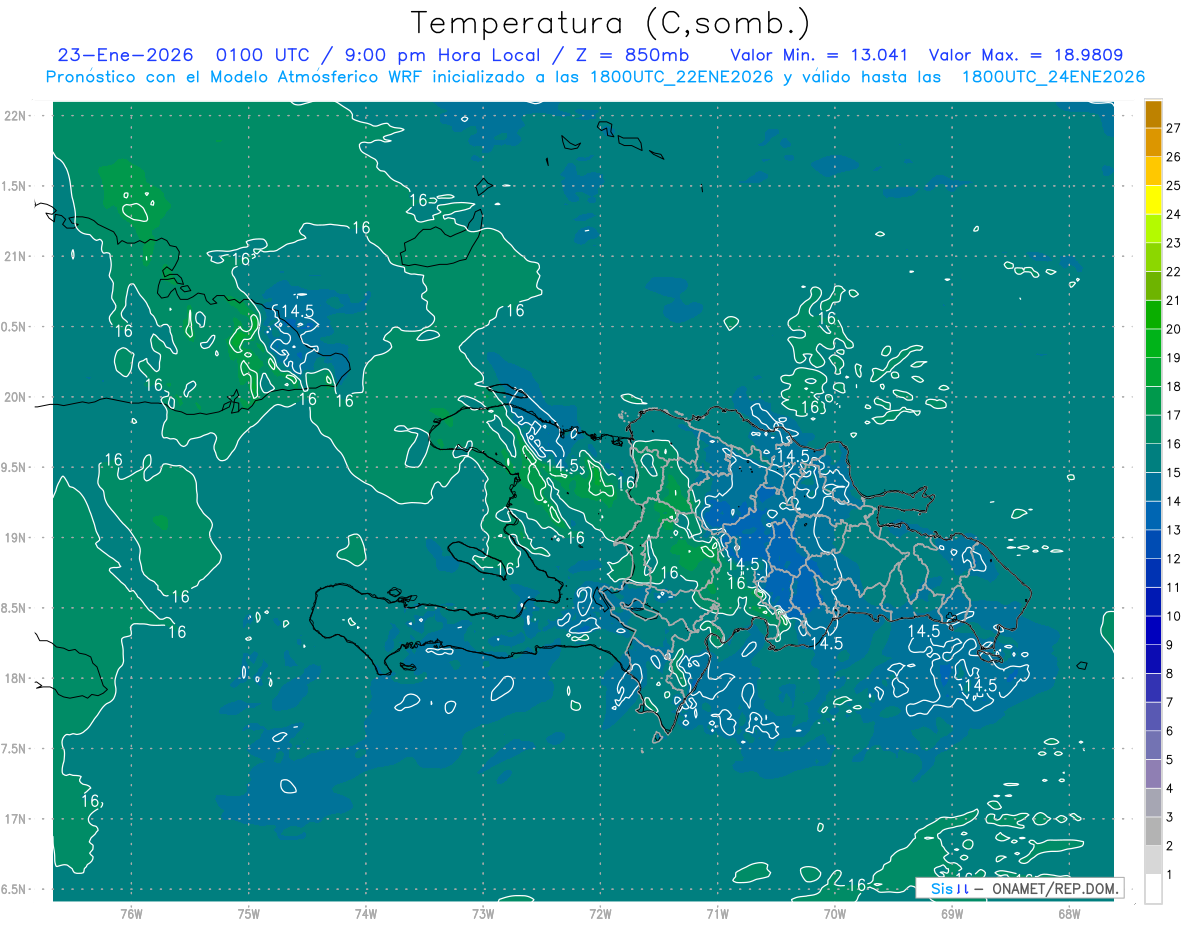Image resolution: width=1200 pixels, height=927 pixels.
Task: Click the 'ONAMET/REP.DOM.' credit label
Action: click(x=1056, y=889)
